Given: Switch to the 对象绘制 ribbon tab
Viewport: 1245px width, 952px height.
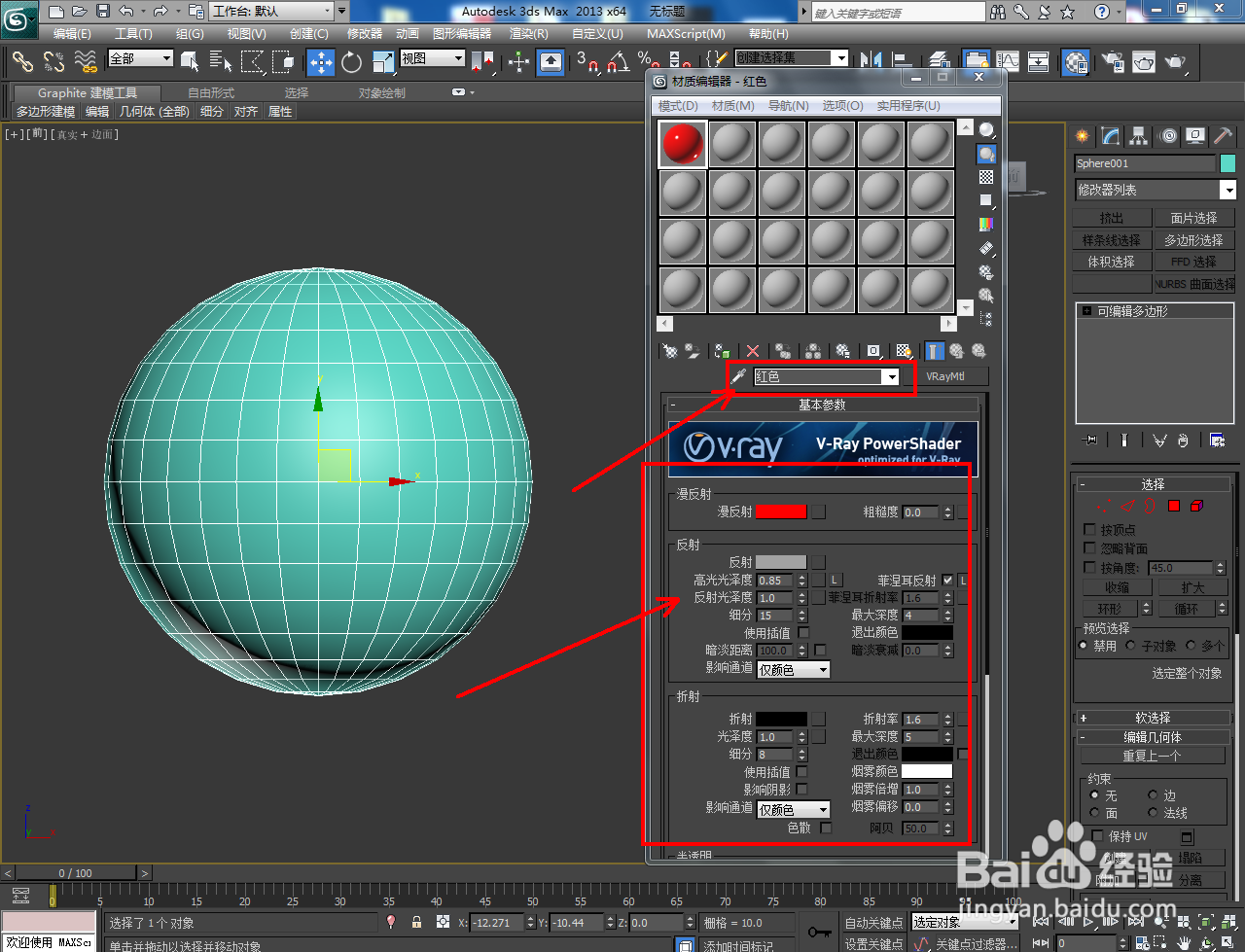Looking at the screenshot, I should tap(382, 92).
